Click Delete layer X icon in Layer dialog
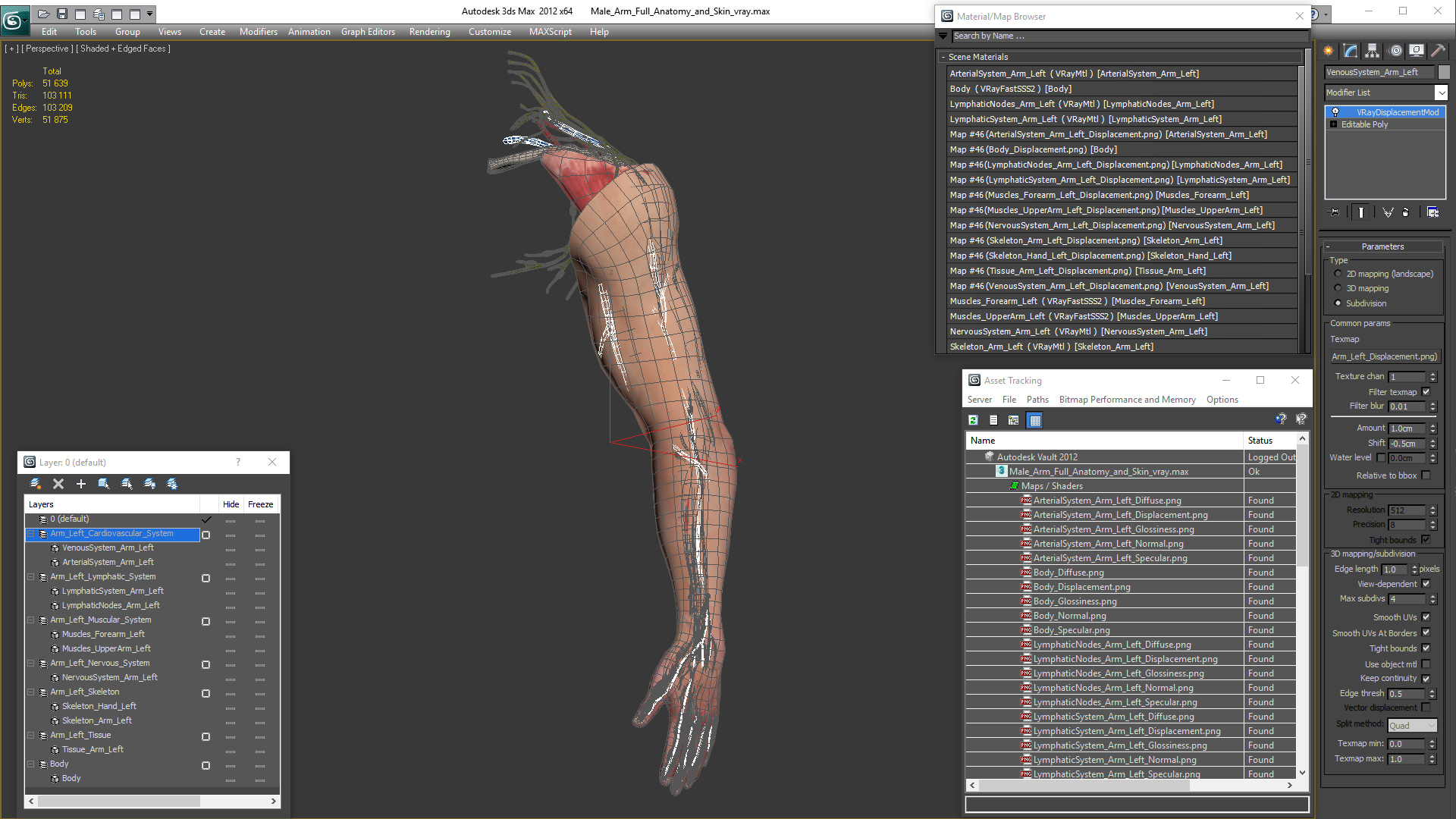 coord(58,484)
